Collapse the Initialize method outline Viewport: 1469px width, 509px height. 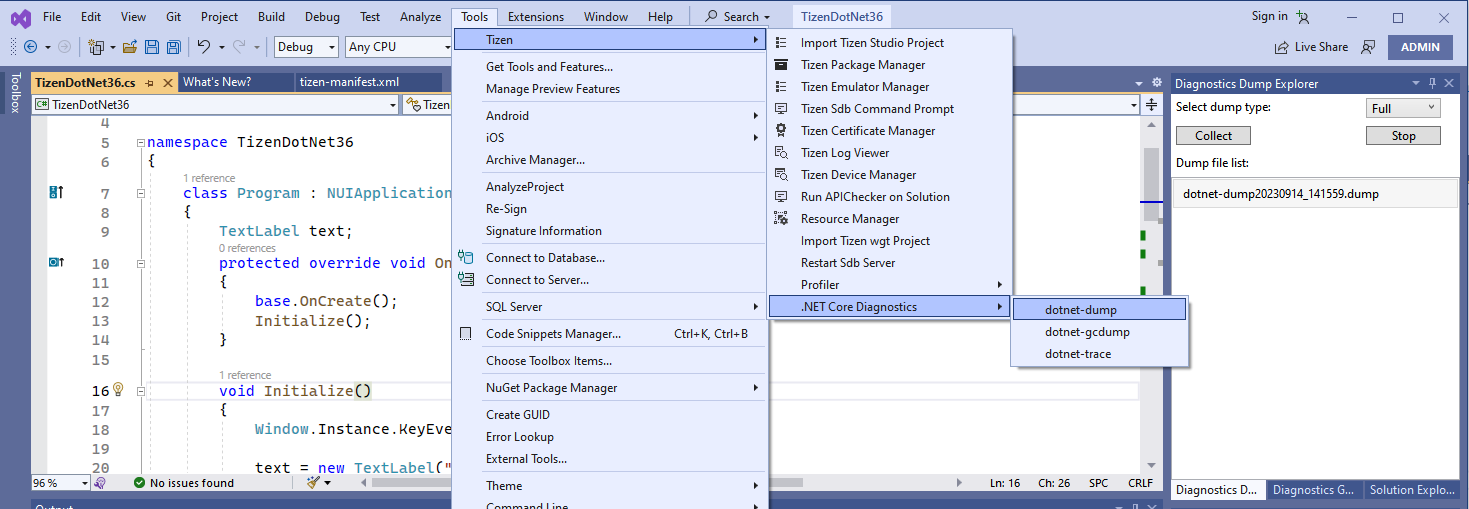pyautogui.click(x=141, y=391)
